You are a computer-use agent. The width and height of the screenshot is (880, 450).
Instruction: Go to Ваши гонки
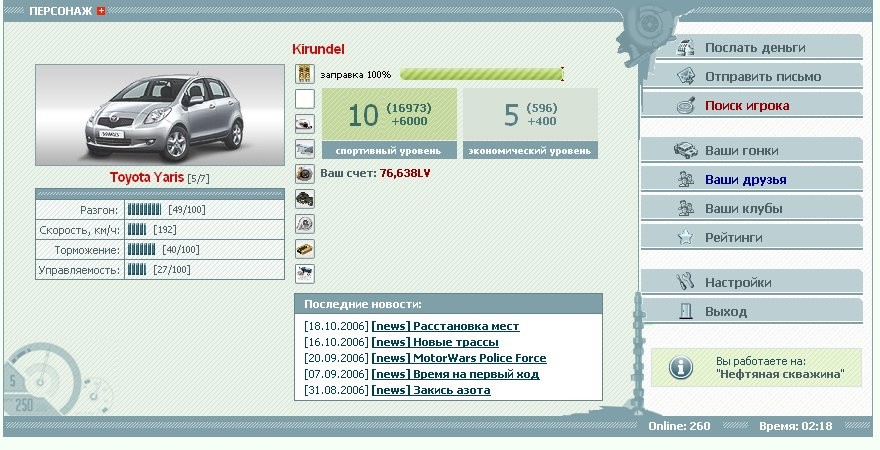(751, 150)
